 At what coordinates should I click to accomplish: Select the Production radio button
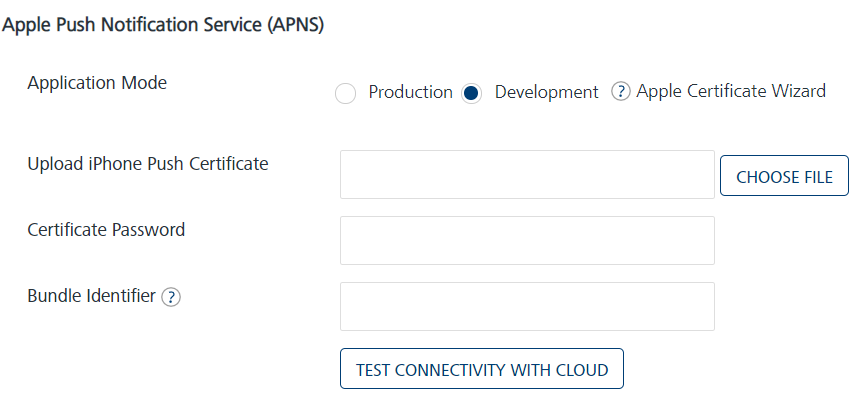pos(345,93)
